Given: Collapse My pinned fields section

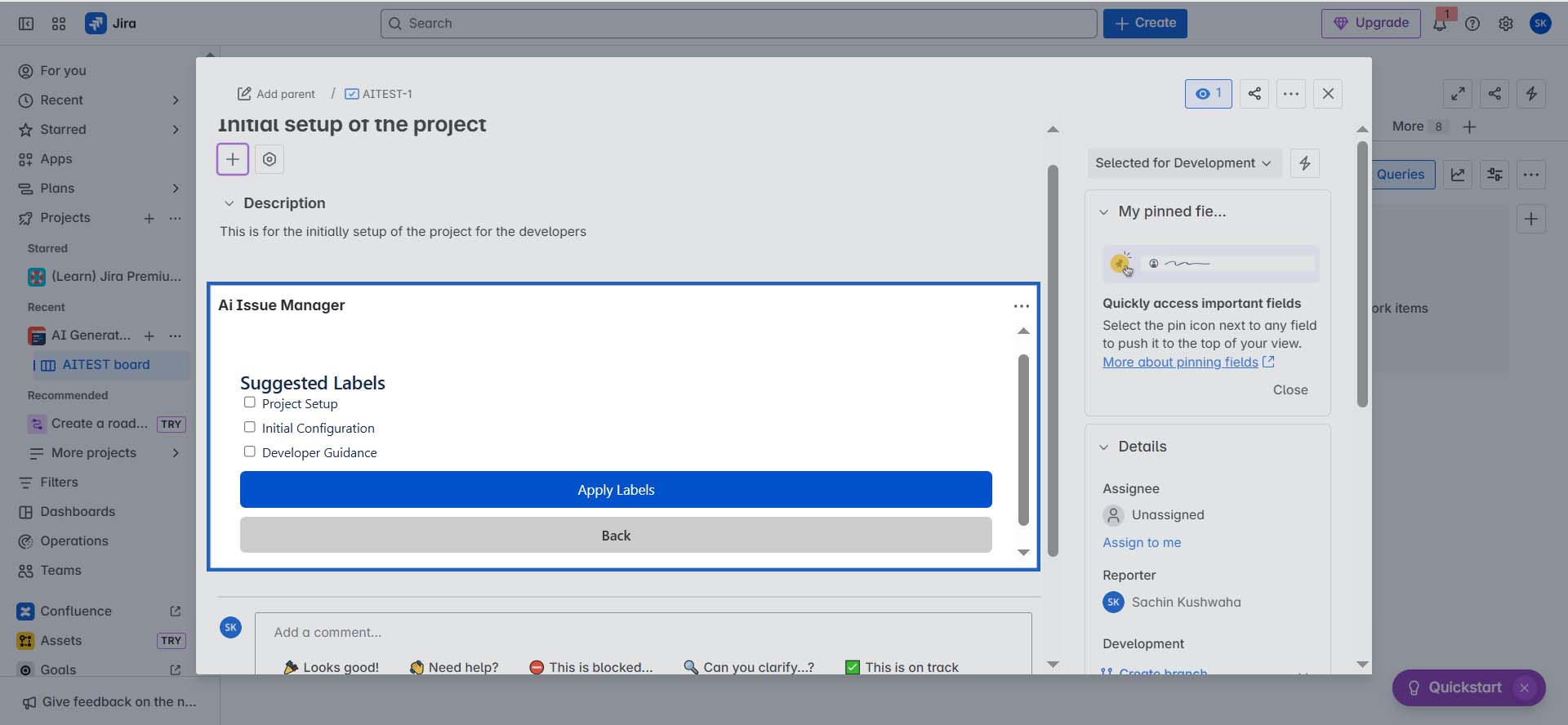Looking at the screenshot, I should pos(1103,212).
